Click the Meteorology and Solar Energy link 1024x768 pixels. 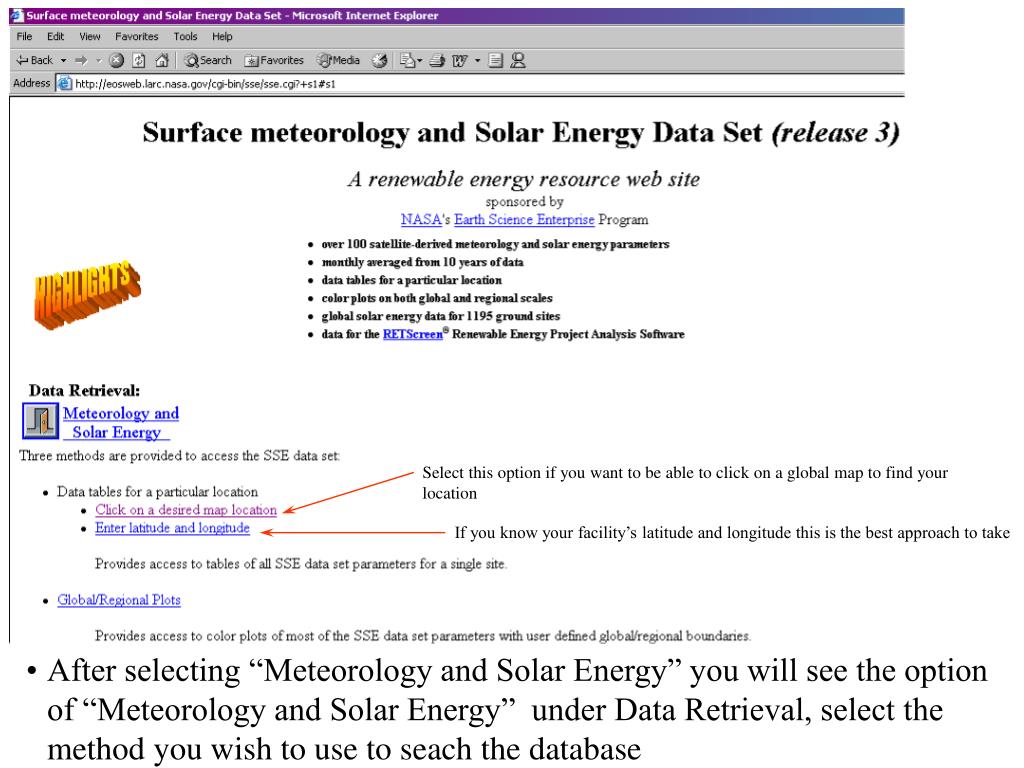pos(120,423)
